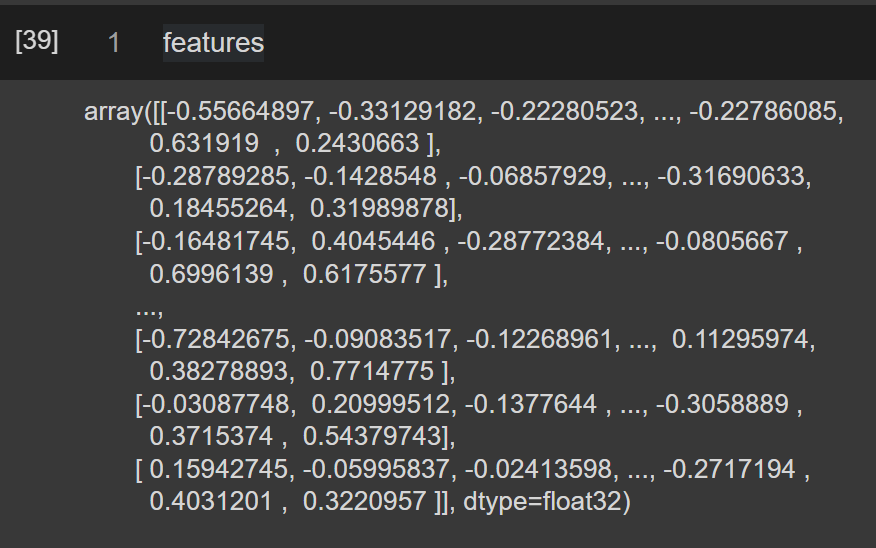Click the value -0.03087748 in the output
This screenshot has height=548, width=876.
[216, 404]
